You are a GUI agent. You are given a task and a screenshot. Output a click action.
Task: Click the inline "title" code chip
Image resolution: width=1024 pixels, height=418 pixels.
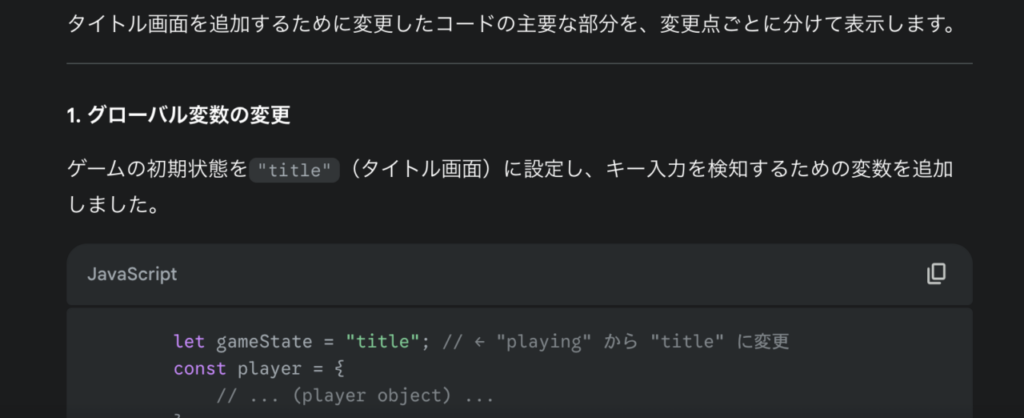coord(294,170)
